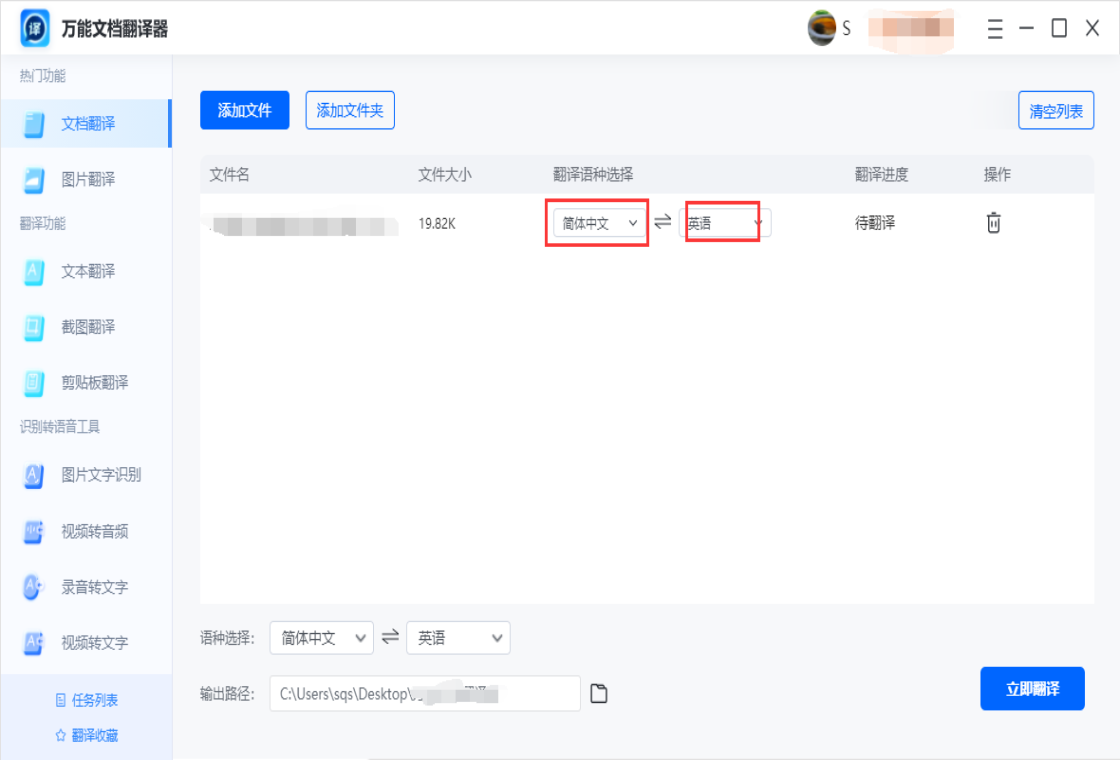Click 清空列表 to clear the list

tap(1055, 110)
